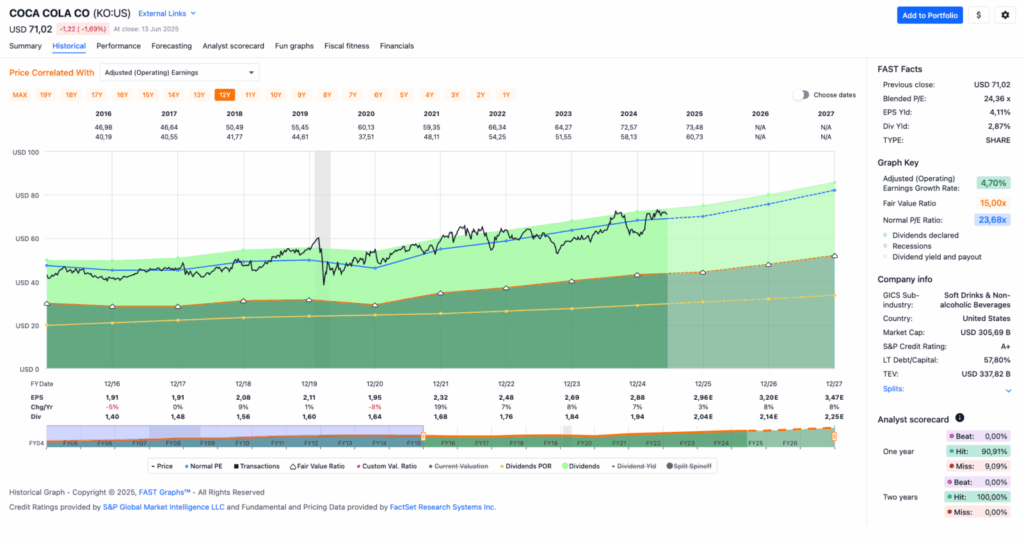Viewport: 1024px width, 538px height.
Task: Open the settings gear icon
Action: pos(1005,15)
